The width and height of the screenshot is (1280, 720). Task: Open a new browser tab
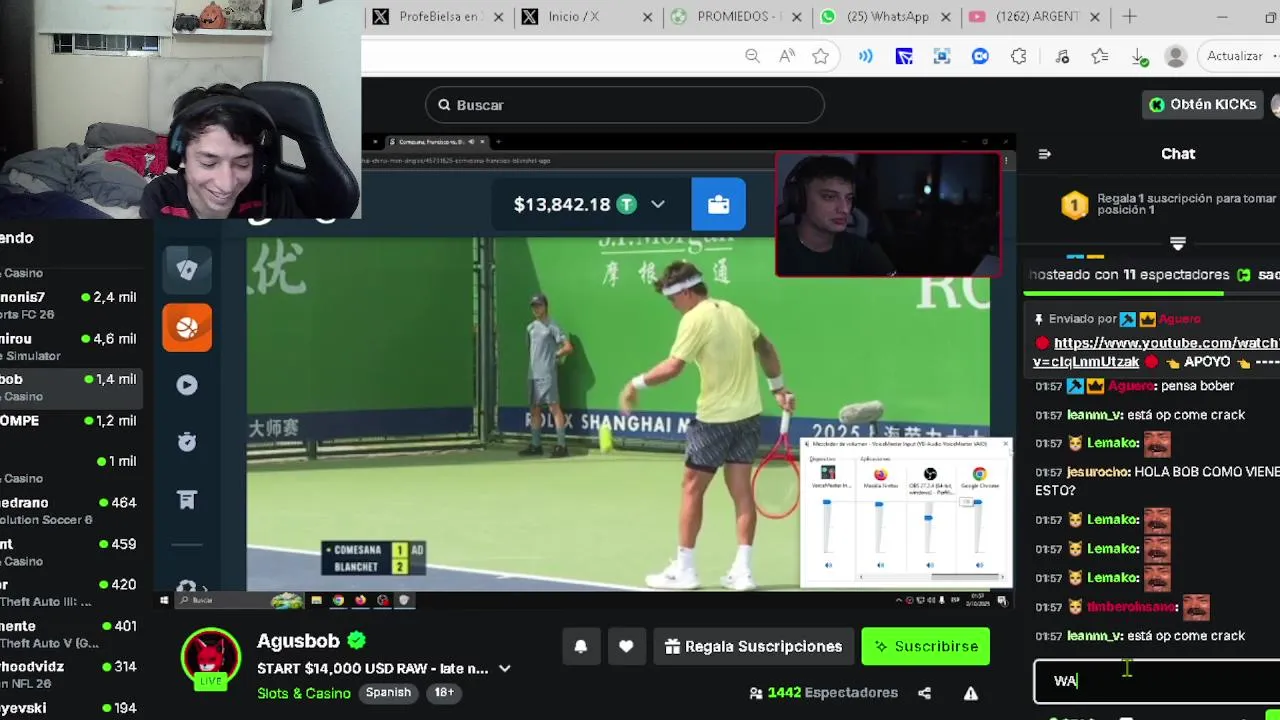tap(1129, 17)
